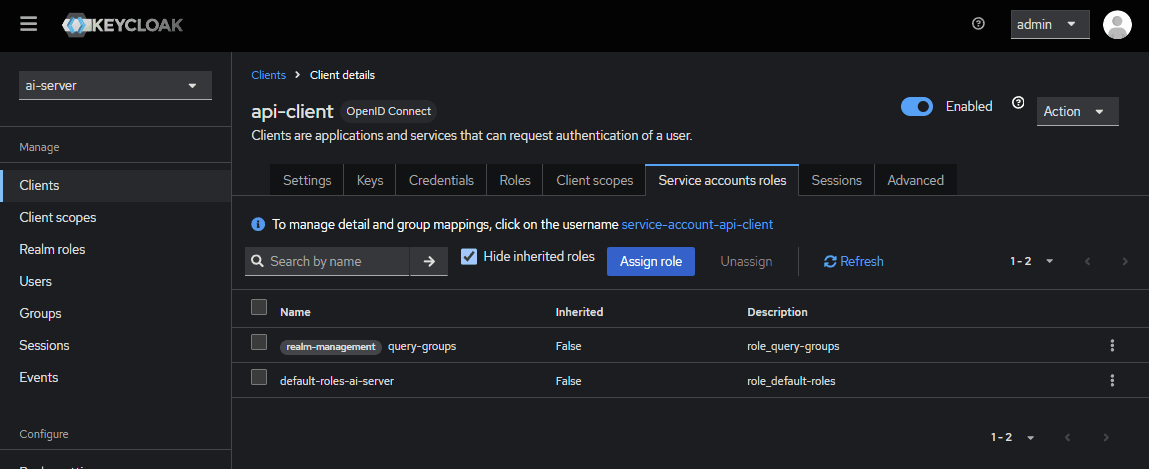Click the role_default-roles description cell
Image resolution: width=1149 pixels, height=469 pixels.
791,381
